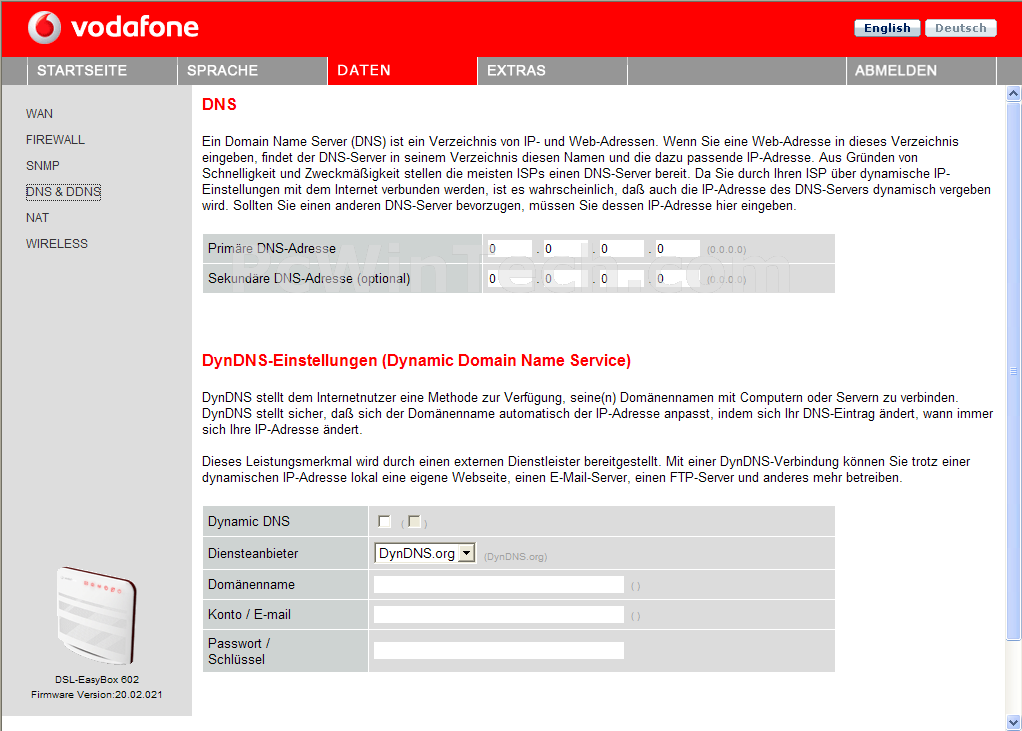The image size is (1022, 731).
Task: Open WIRELESS settings in sidebar
Action: tap(57, 244)
